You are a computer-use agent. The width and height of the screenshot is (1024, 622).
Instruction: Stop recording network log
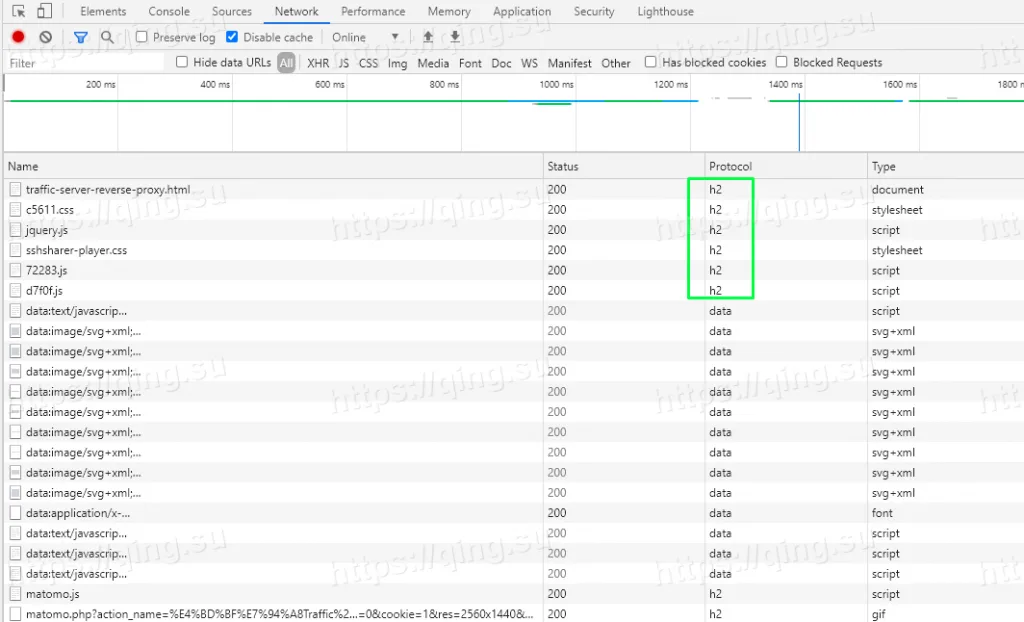18,37
